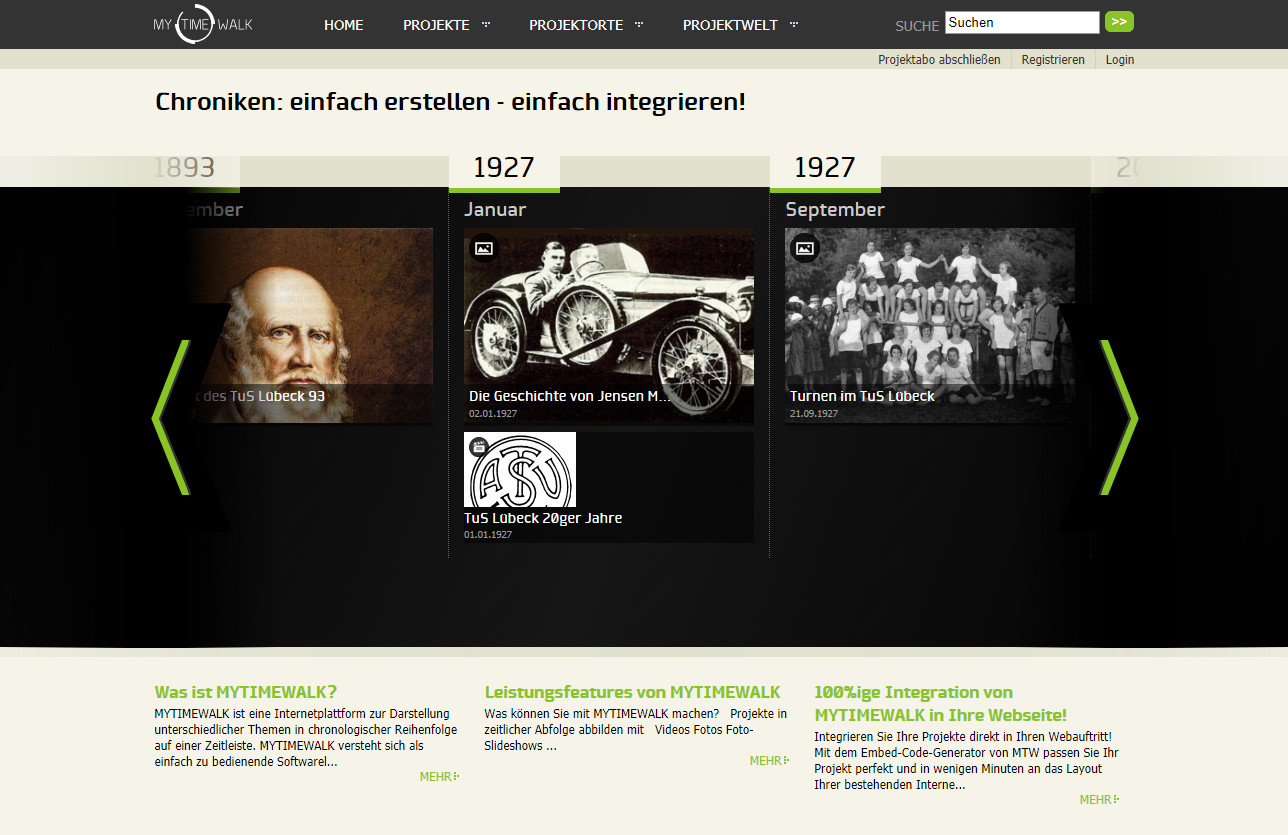Screen dimensions: 1288x835
Task: Click the date 01.01.1927
Action: (488, 535)
